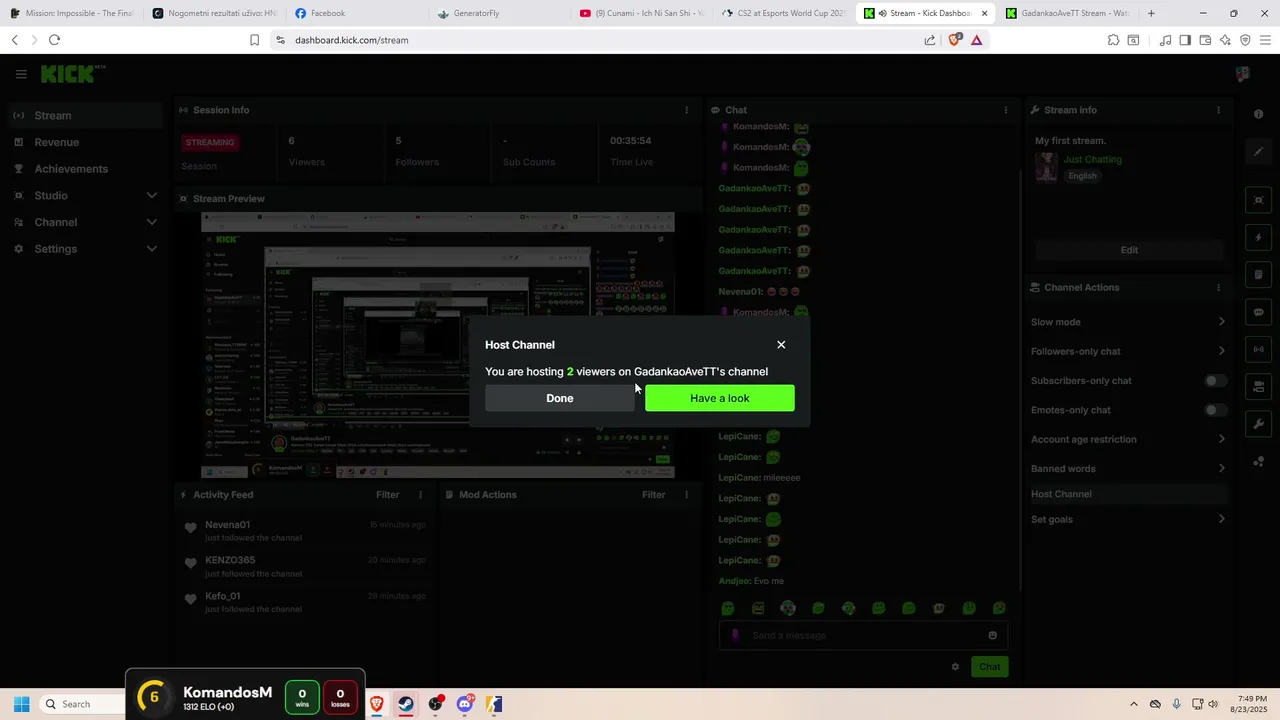Image resolution: width=1280 pixels, height=720 pixels.
Task: Click Mod Actions Filter button
Action: click(653, 495)
